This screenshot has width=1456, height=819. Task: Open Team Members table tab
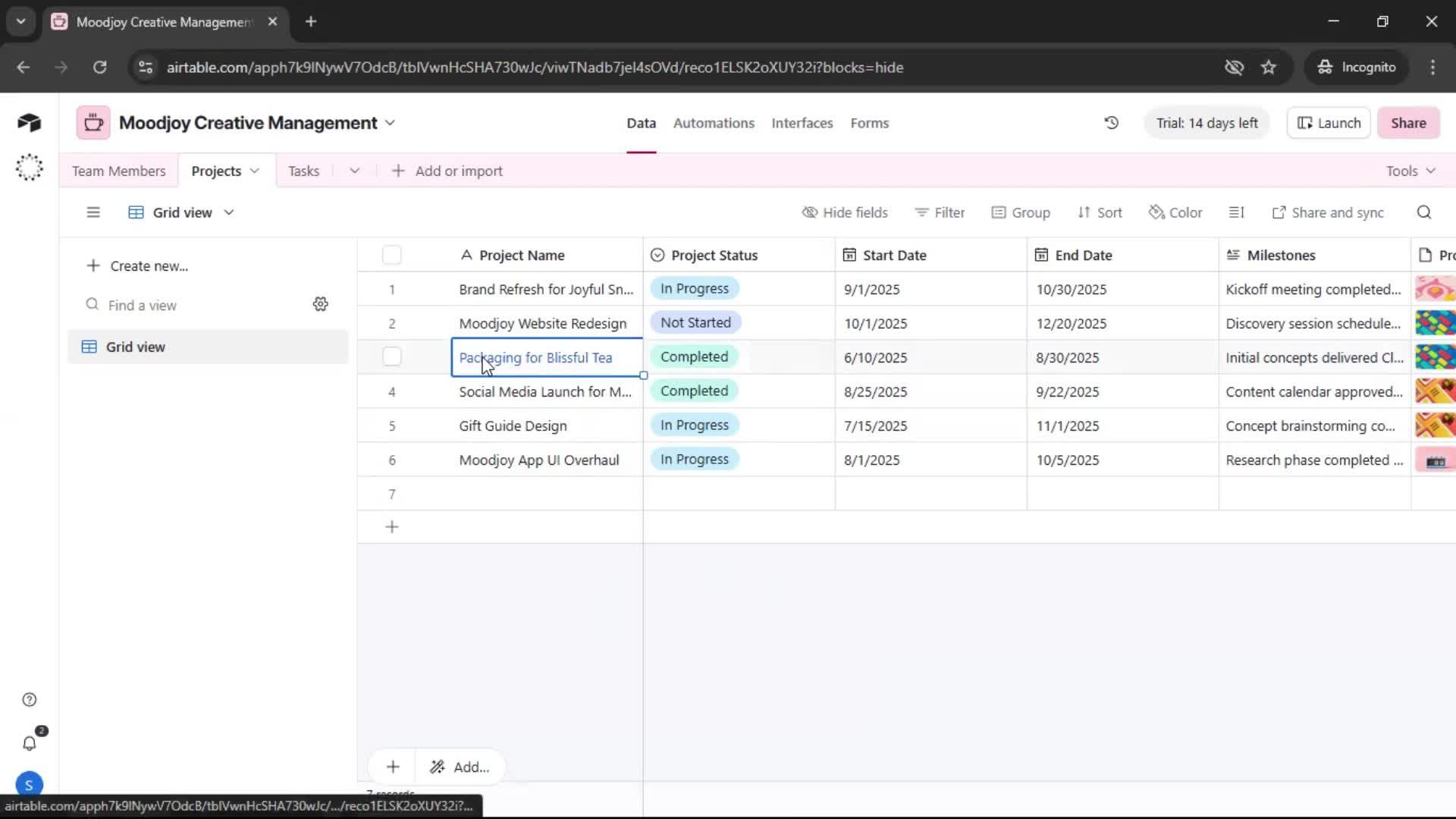[x=118, y=171]
